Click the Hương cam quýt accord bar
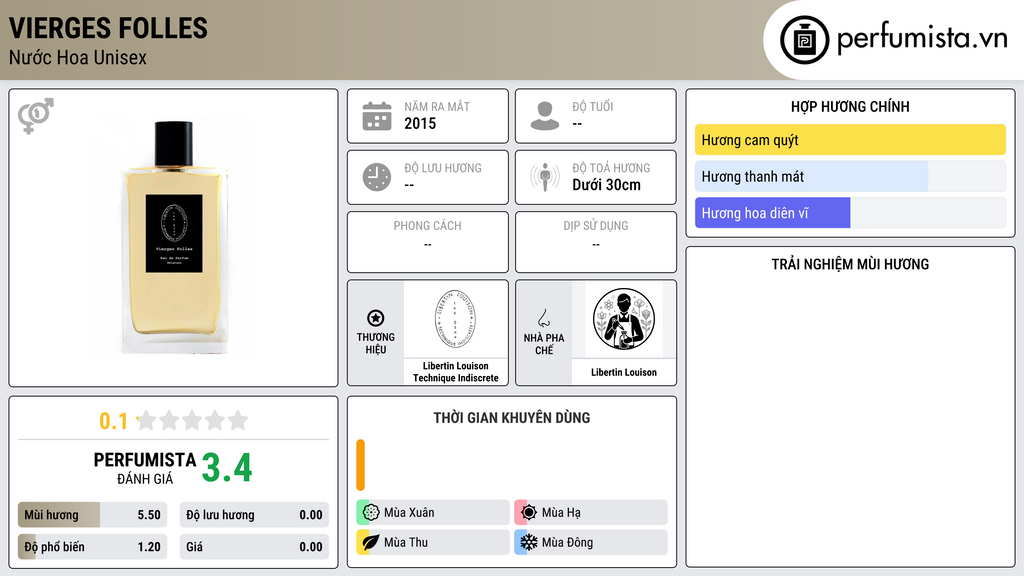Image resolution: width=1024 pixels, height=576 pixels. point(850,140)
